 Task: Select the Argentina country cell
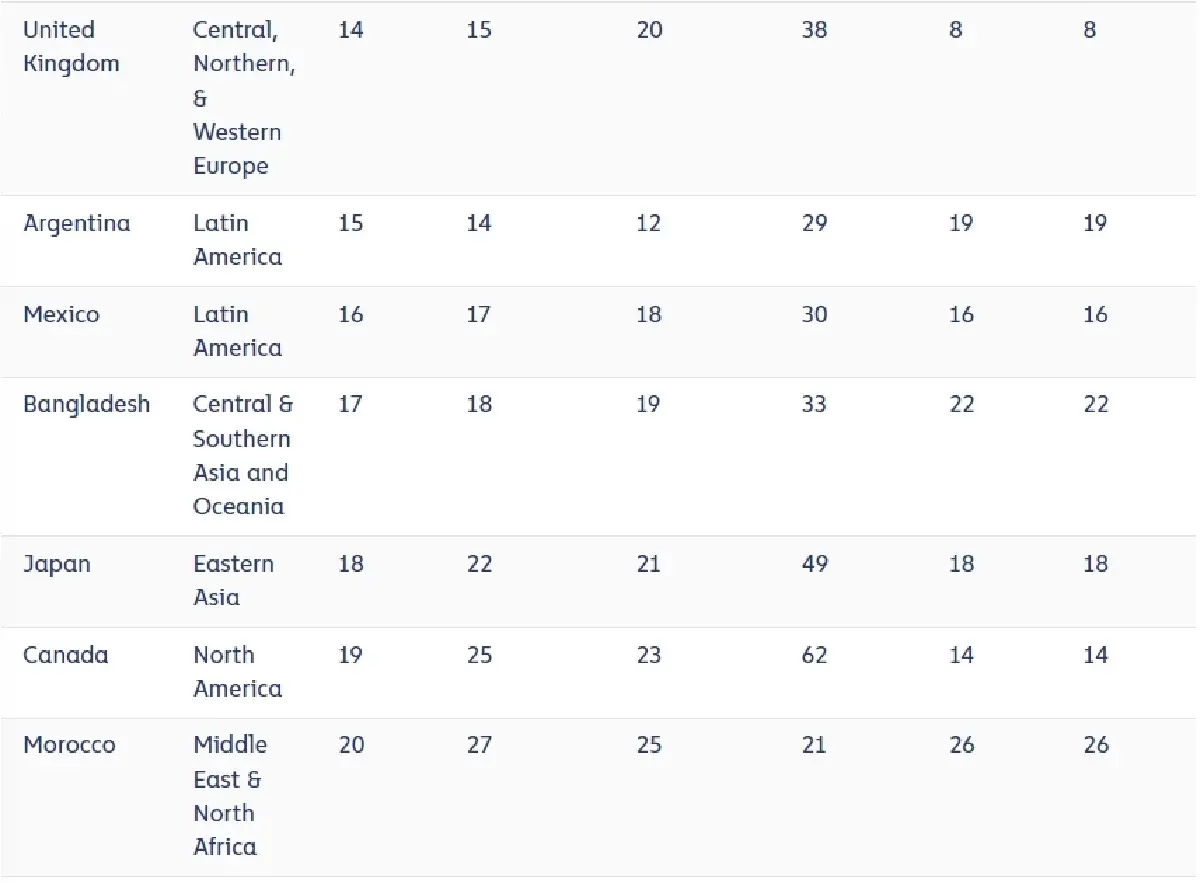tap(77, 223)
